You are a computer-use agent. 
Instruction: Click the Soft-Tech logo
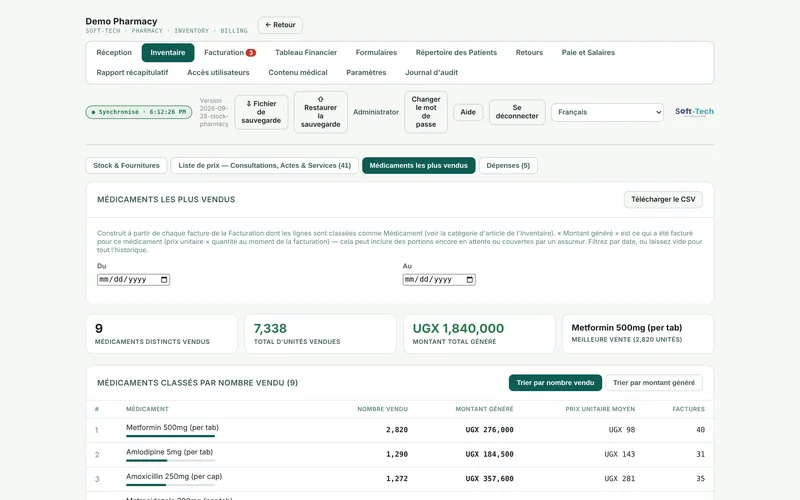(694, 112)
